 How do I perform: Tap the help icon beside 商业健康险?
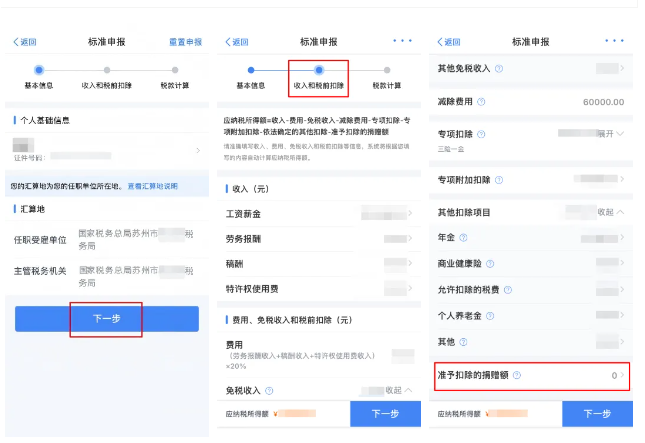point(493,264)
